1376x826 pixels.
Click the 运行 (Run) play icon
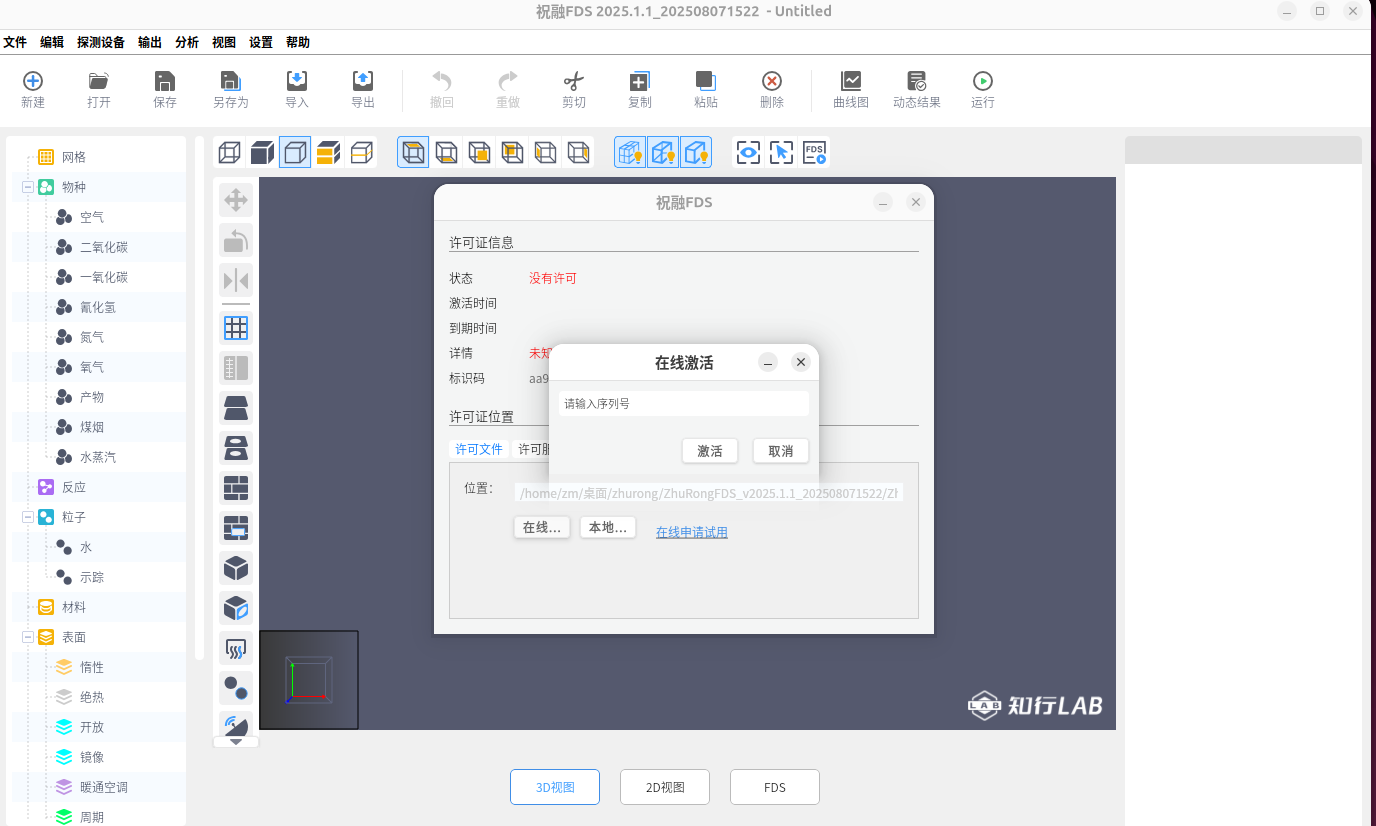(983, 81)
